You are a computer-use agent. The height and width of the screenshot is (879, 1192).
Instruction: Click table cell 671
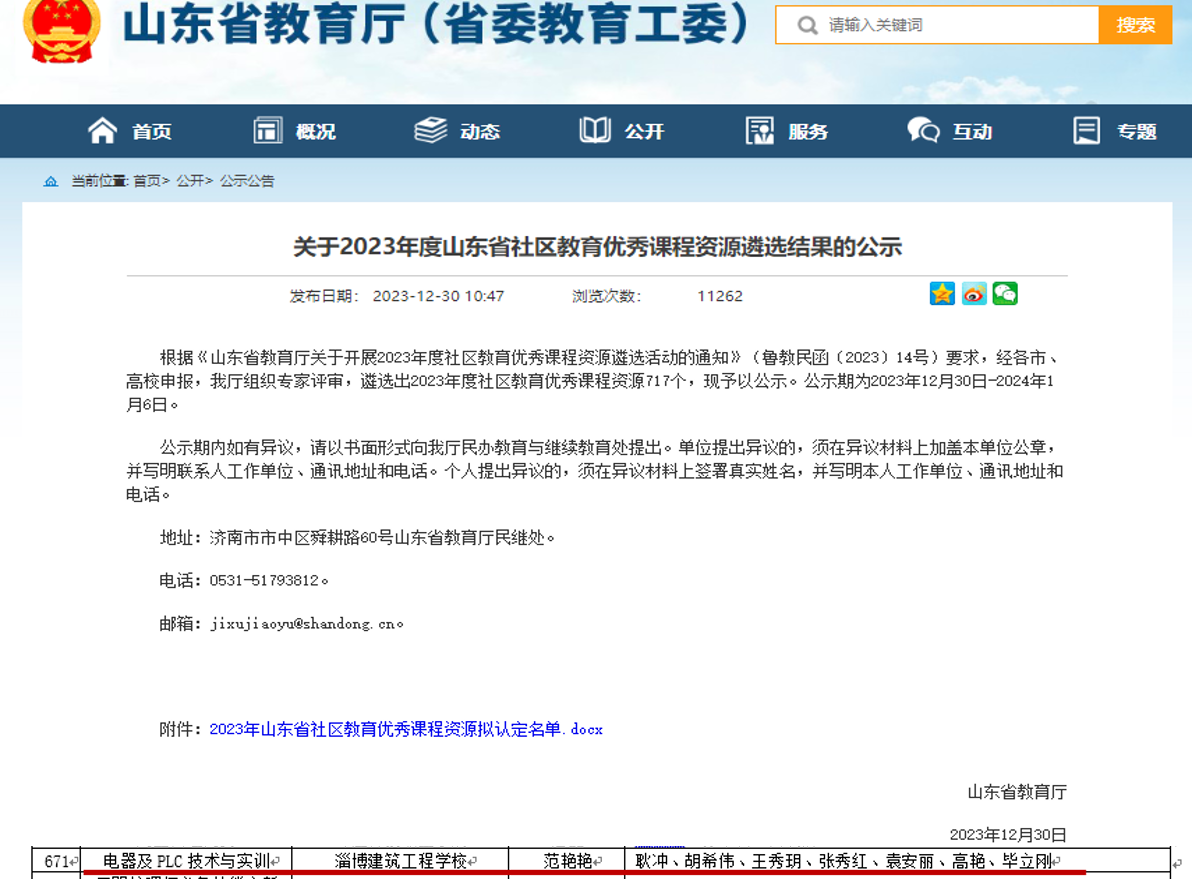pos(56,862)
